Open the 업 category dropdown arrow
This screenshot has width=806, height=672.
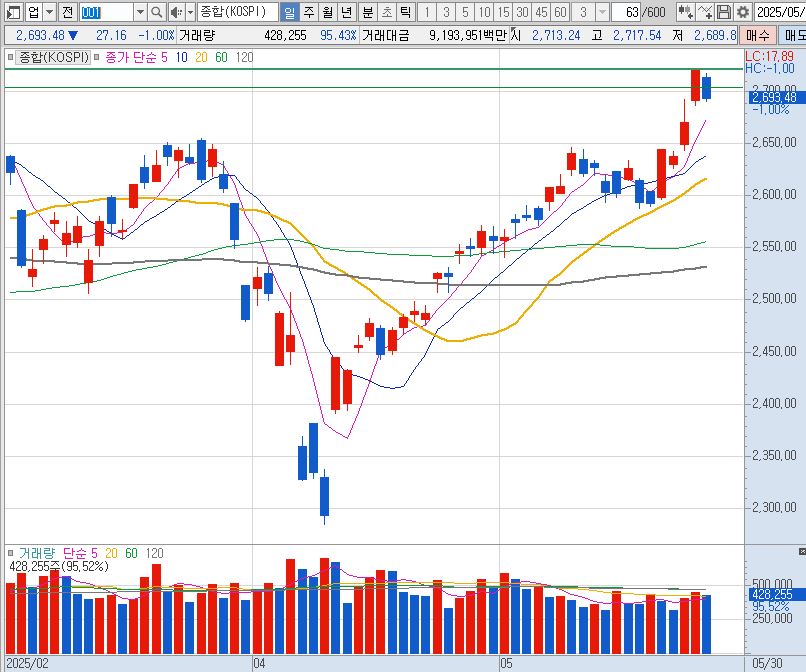(x=49, y=12)
